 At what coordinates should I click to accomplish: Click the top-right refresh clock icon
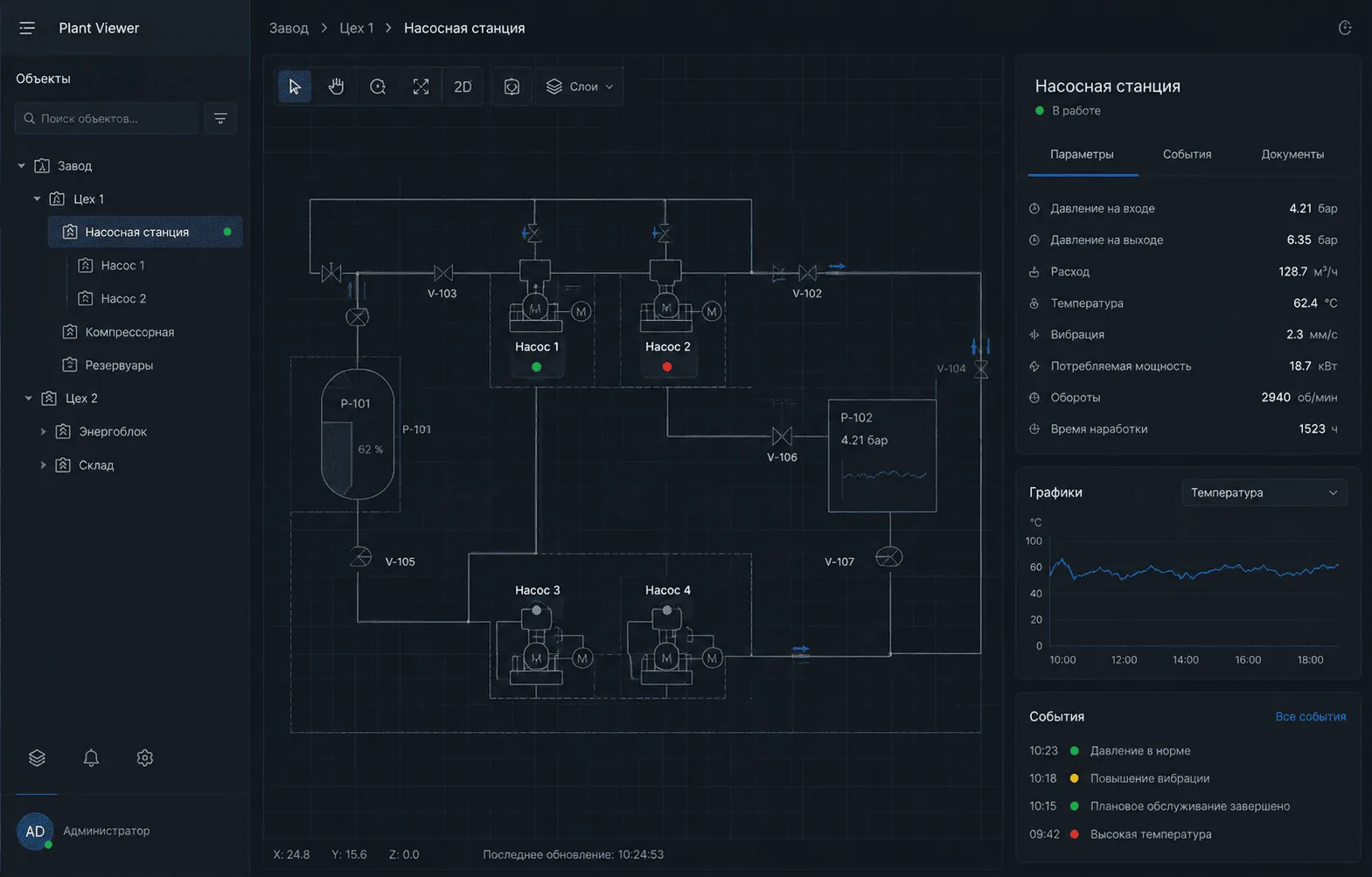[x=1345, y=28]
